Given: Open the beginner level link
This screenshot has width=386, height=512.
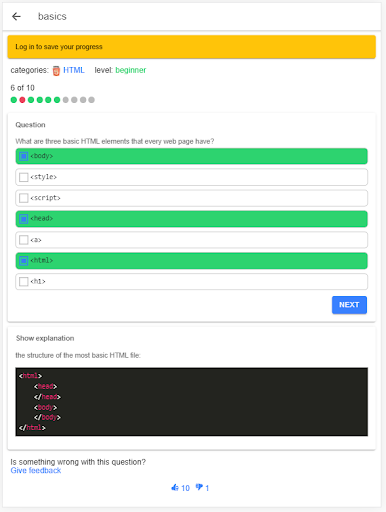Looking at the screenshot, I should pos(131,70).
